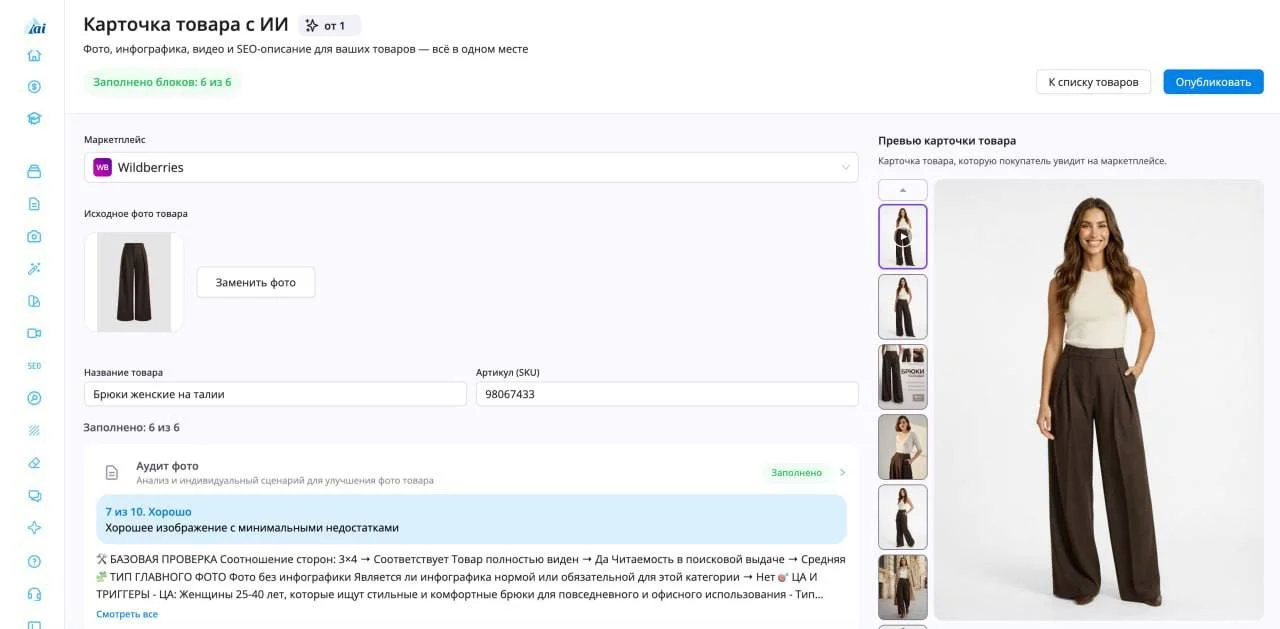The width and height of the screenshot is (1280, 629).
Task: Select the fourth close-up preview thumbnail
Action: (903, 447)
